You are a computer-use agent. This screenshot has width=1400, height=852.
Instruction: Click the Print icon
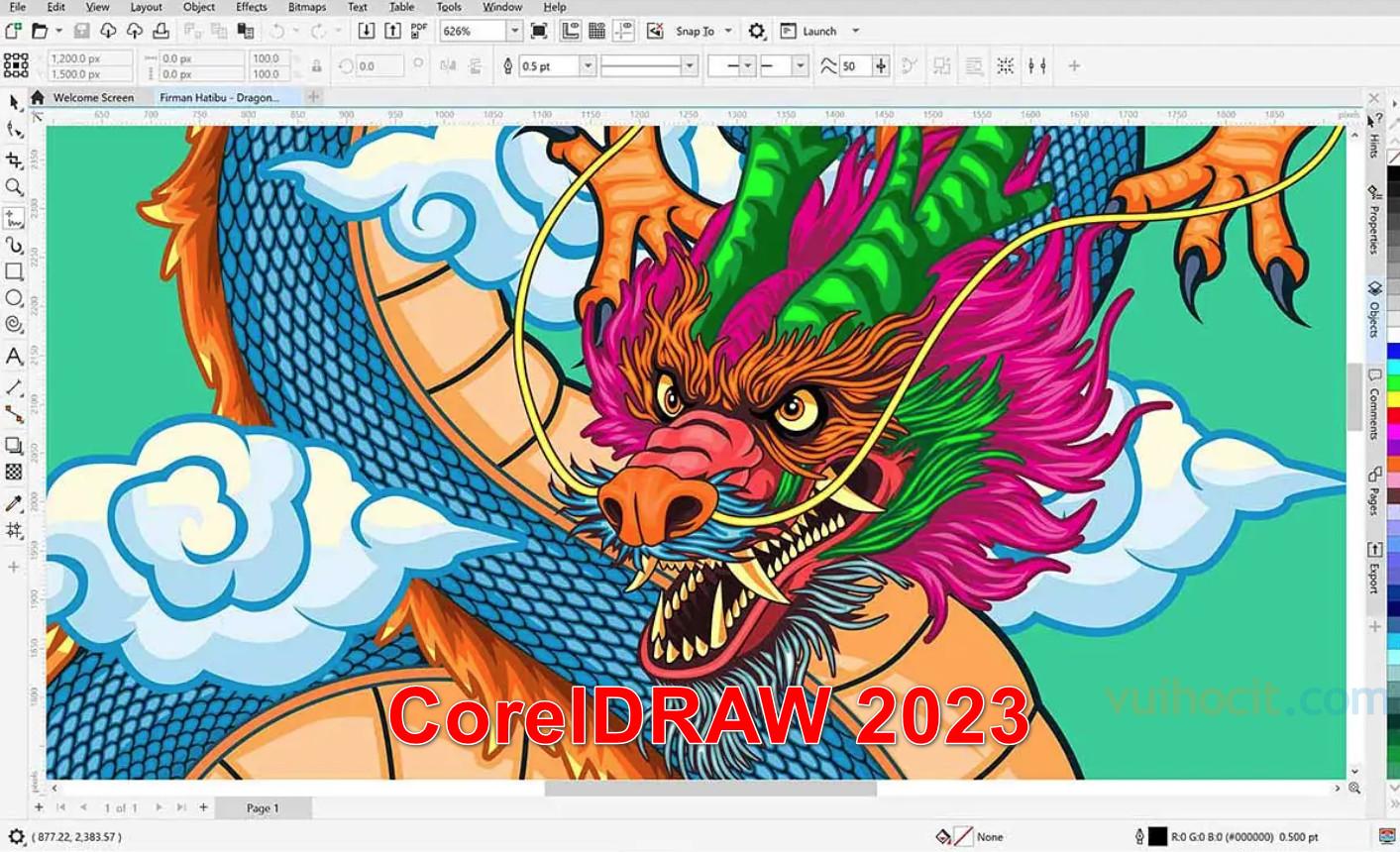click(161, 31)
